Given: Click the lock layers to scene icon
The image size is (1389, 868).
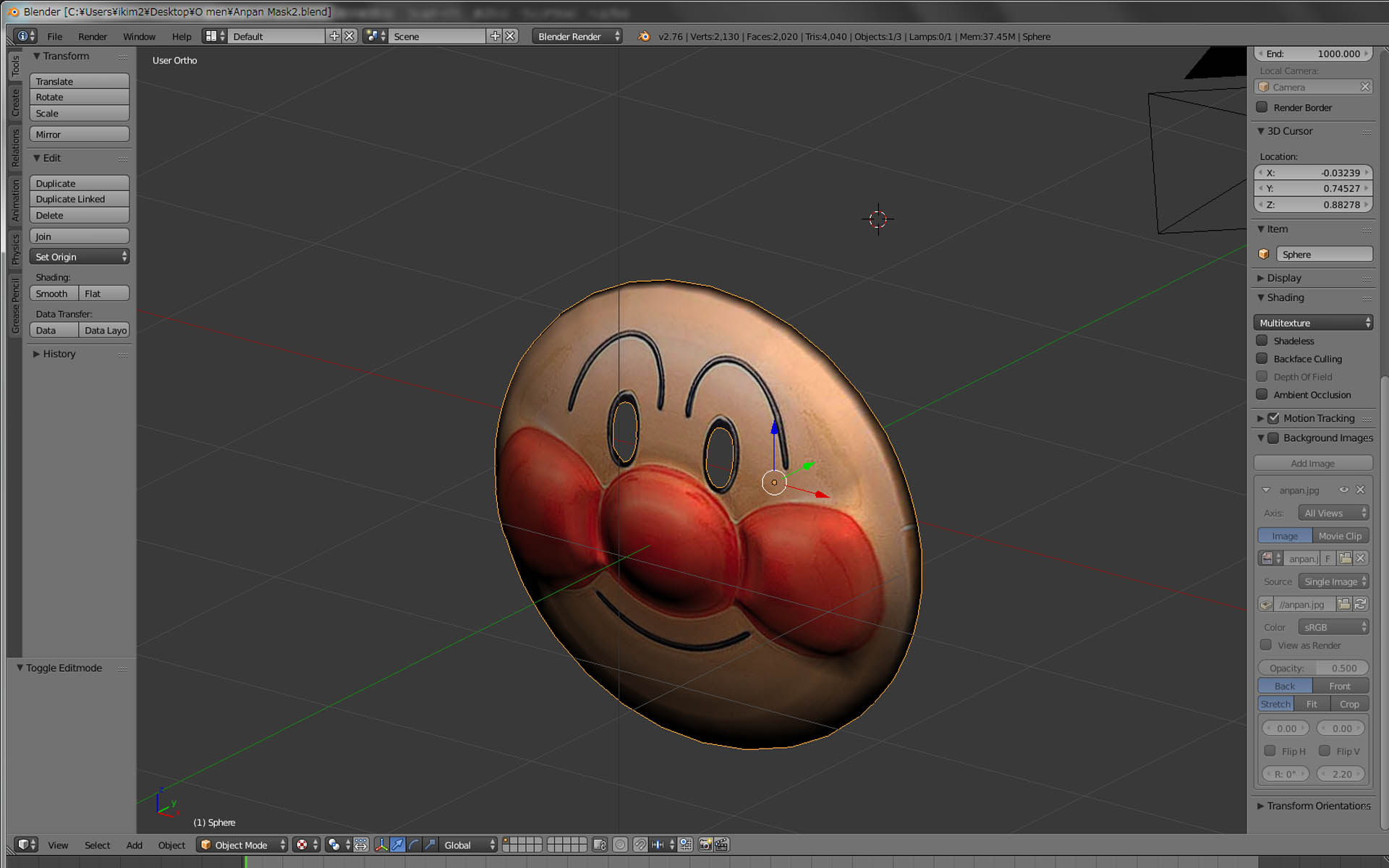Looking at the screenshot, I should tap(599, 844).
